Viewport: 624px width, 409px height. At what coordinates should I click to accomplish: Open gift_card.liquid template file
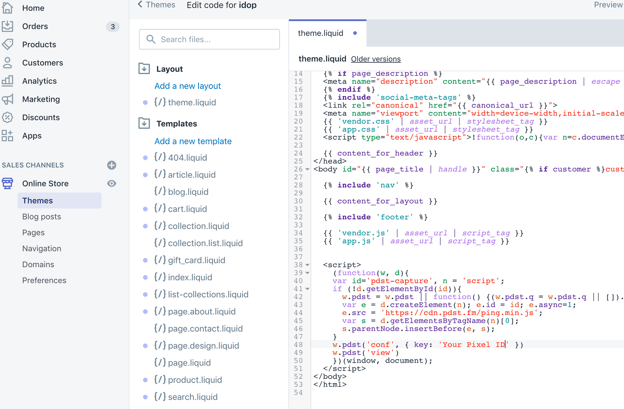pos(197,260)
